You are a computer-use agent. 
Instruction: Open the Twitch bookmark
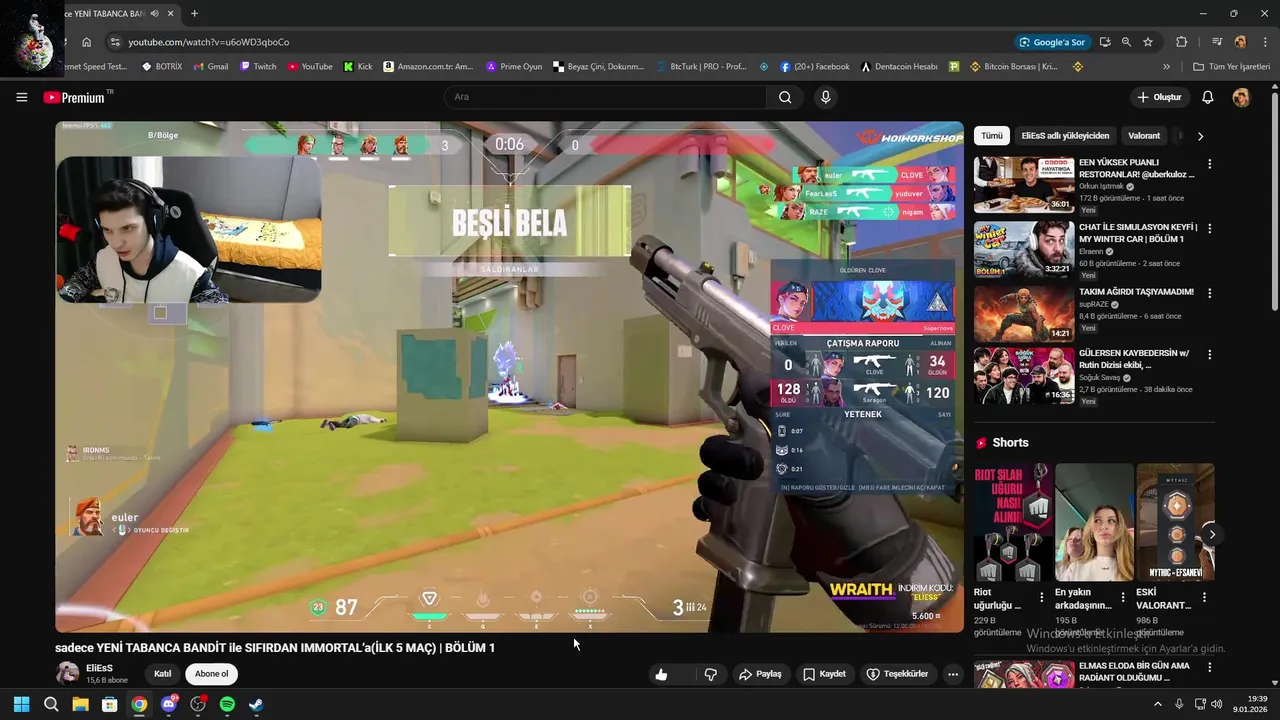pos(258,67)
